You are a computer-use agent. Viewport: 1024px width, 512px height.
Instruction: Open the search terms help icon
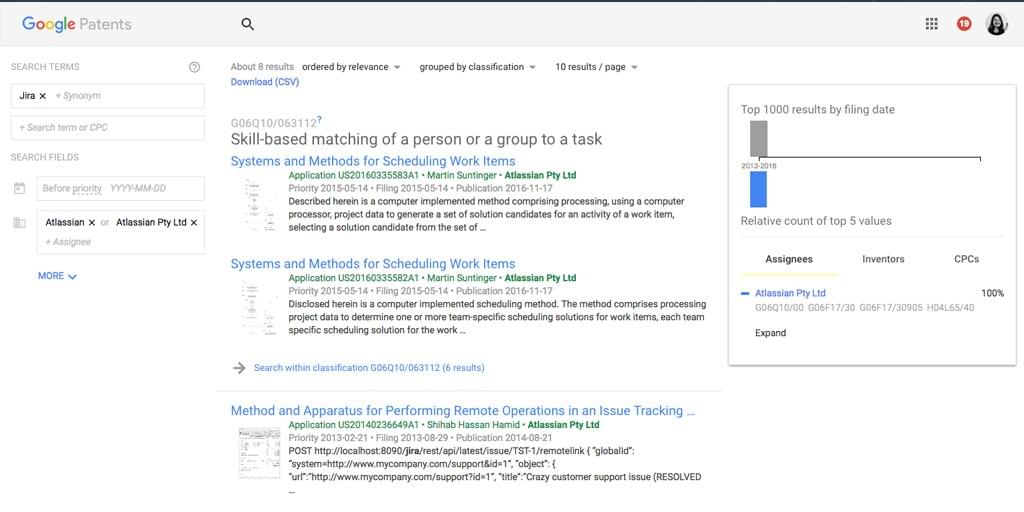point(194,67)
